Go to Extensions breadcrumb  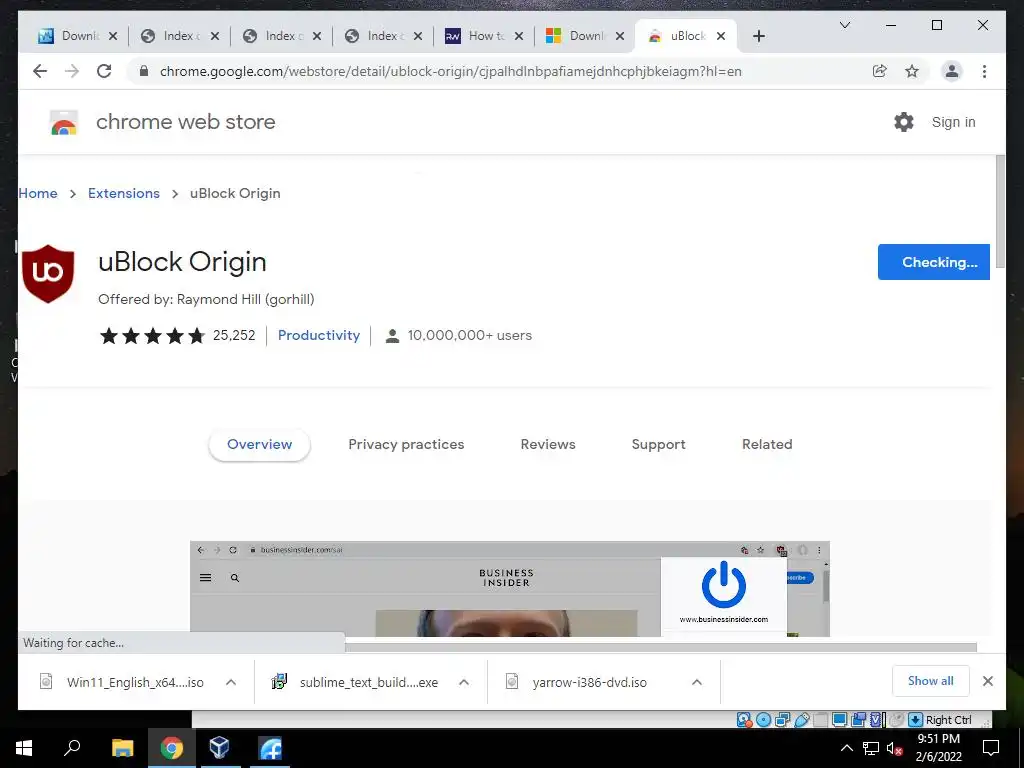click(123, 193)
